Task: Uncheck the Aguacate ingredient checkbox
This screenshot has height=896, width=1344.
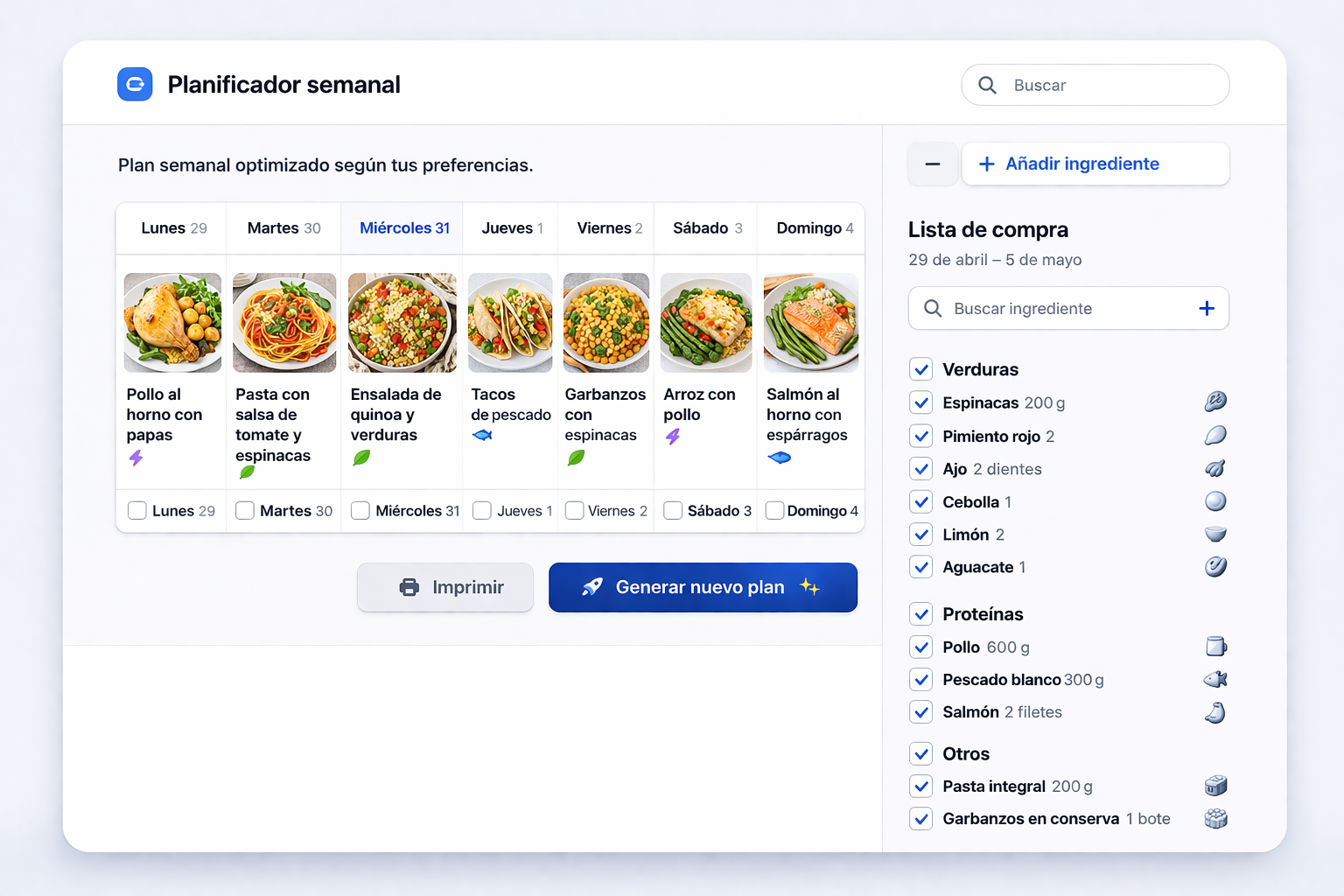Action: 920,567
